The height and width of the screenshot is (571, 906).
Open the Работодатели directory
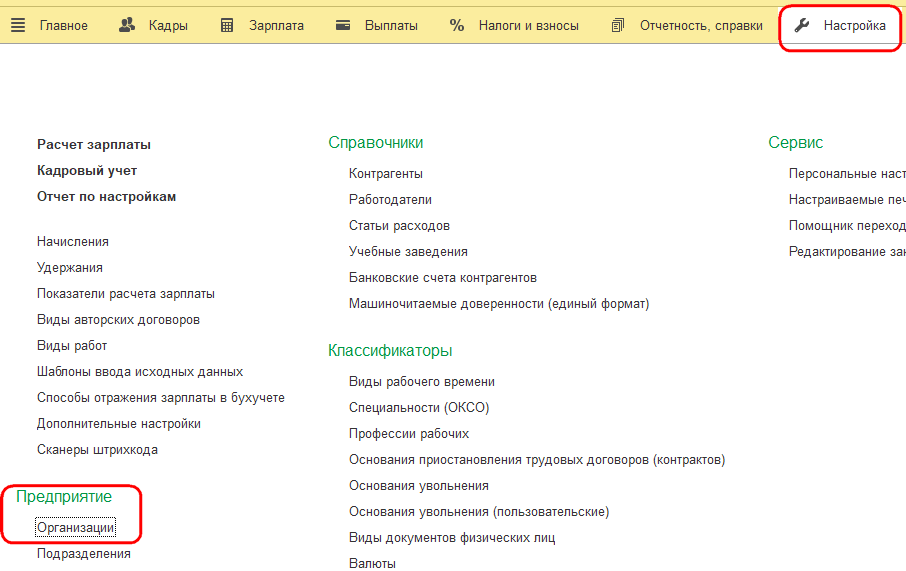click(390, 199)
